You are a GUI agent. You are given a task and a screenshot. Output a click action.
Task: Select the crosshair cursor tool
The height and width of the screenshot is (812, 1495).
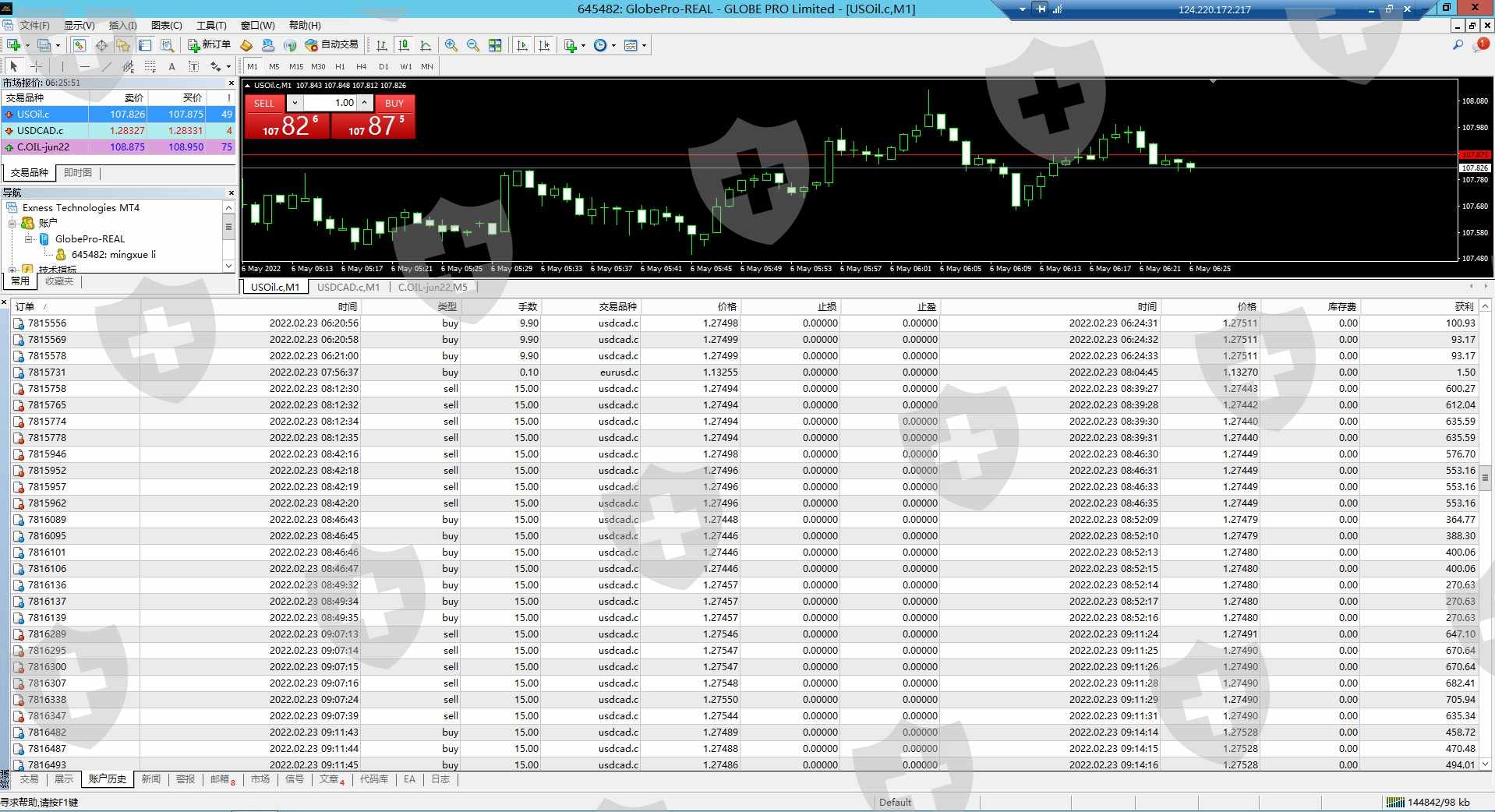click(36, 67)
